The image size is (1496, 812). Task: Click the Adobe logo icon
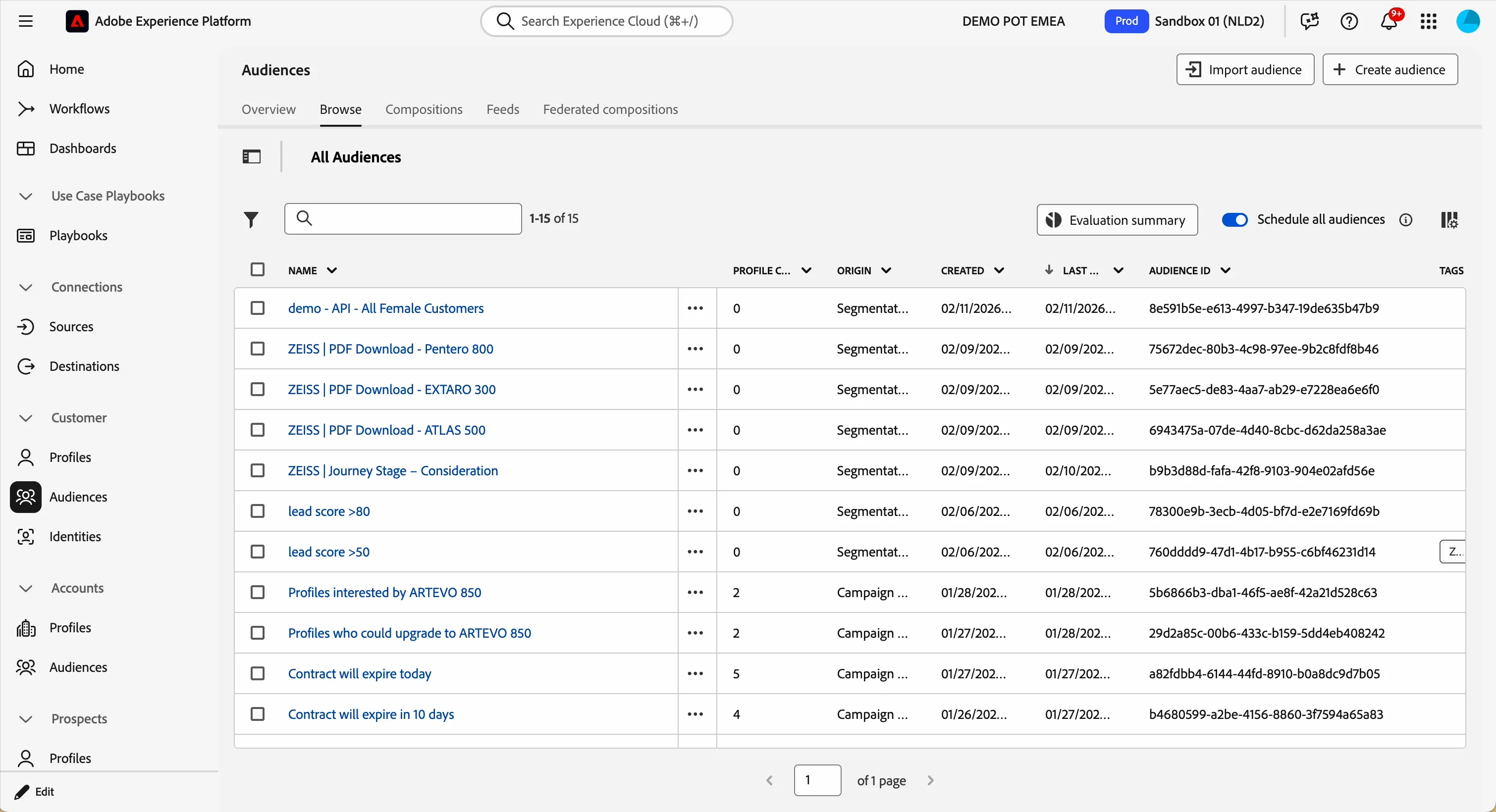point(77,21)
